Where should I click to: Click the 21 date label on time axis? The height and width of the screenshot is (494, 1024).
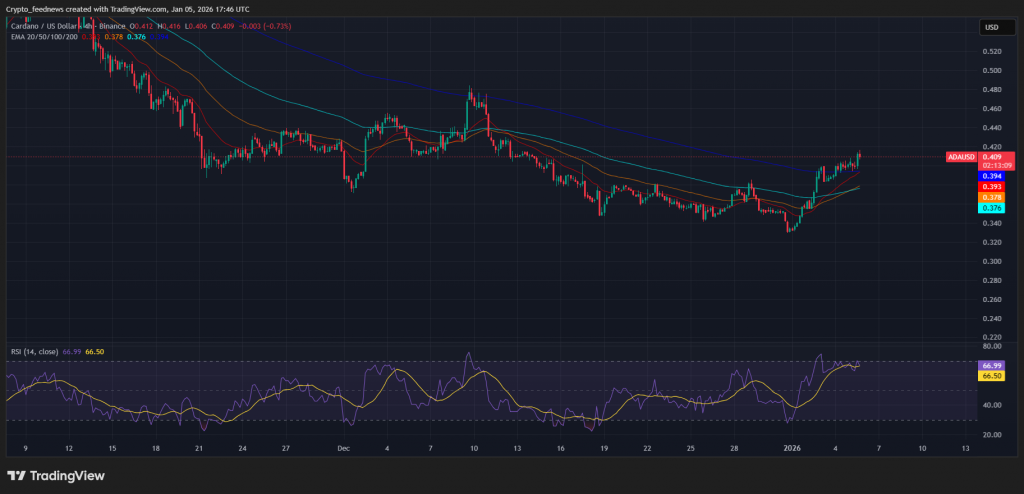click(199, 448)
